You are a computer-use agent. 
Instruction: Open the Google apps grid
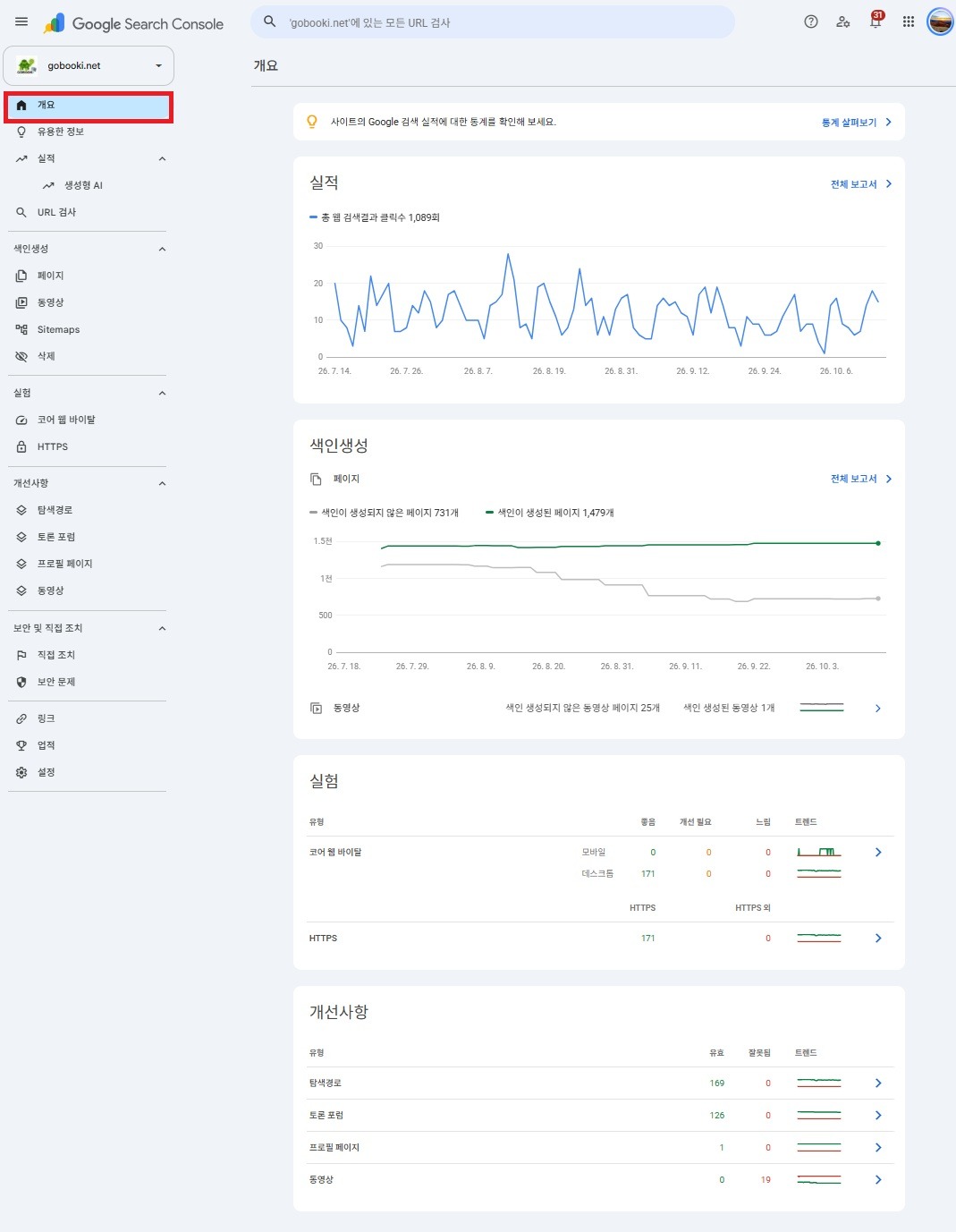(909, 22)
